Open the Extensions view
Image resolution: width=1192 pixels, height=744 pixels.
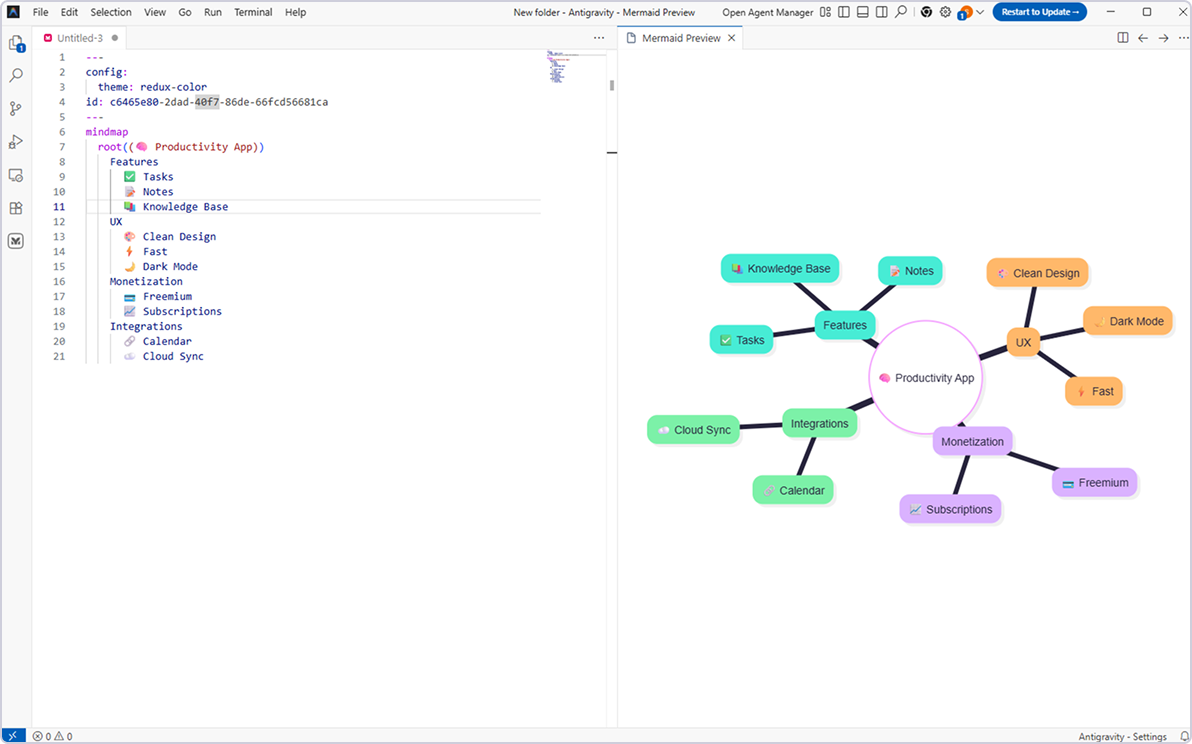tap(16, 208)
